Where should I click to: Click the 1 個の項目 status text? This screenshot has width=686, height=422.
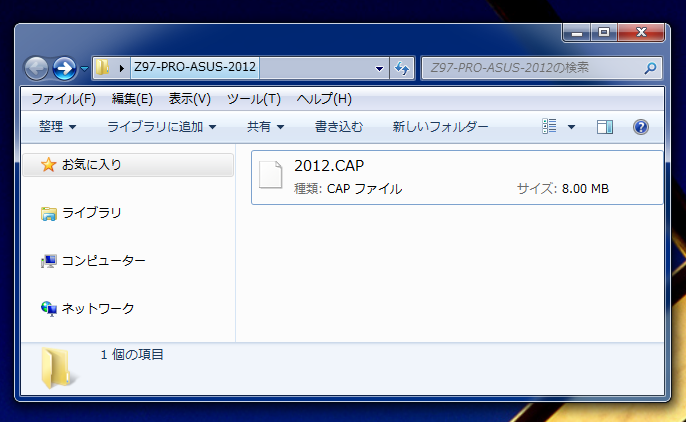(132, 355)
